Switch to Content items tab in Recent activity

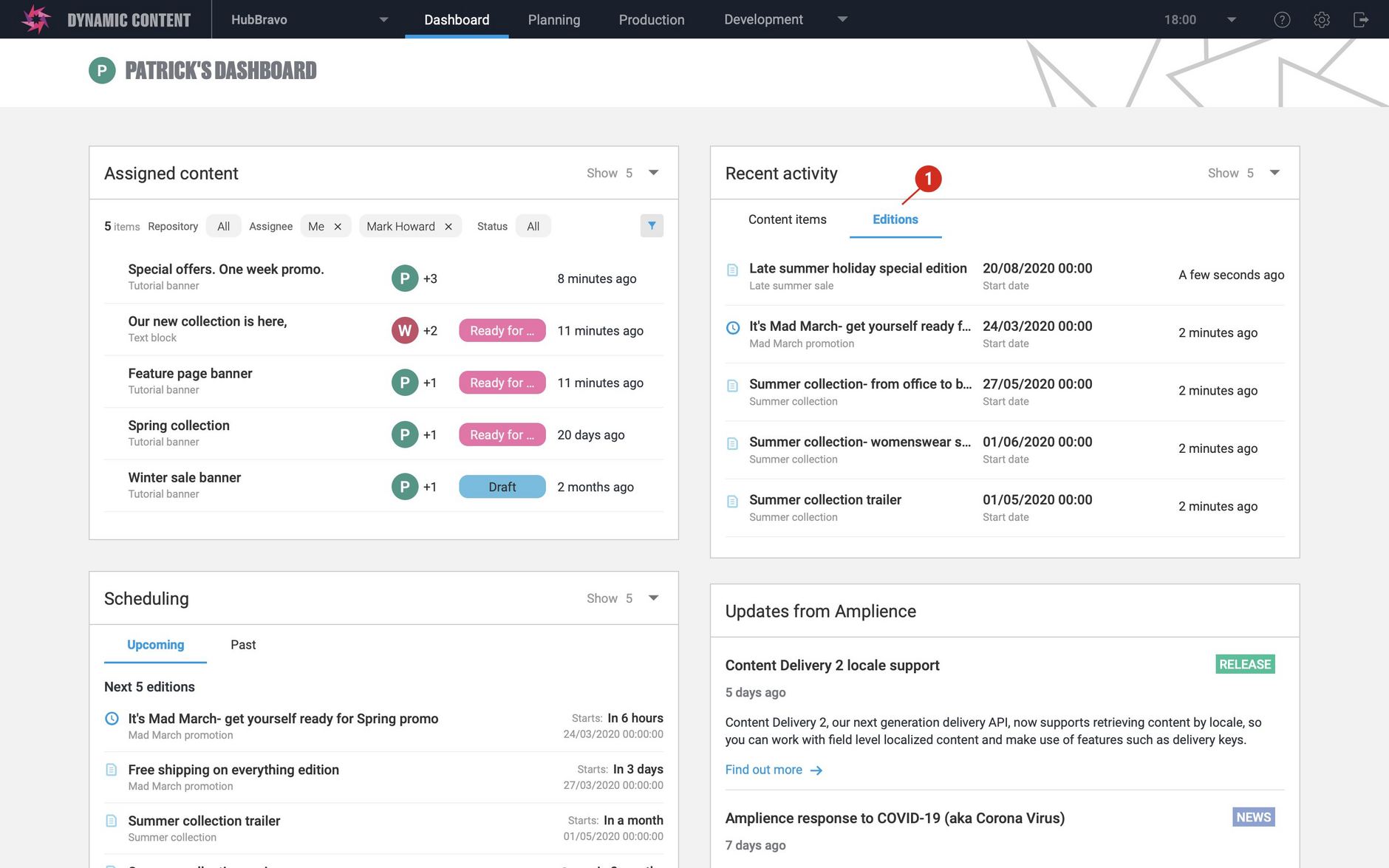pyautogui.click(x=788, y=219)
